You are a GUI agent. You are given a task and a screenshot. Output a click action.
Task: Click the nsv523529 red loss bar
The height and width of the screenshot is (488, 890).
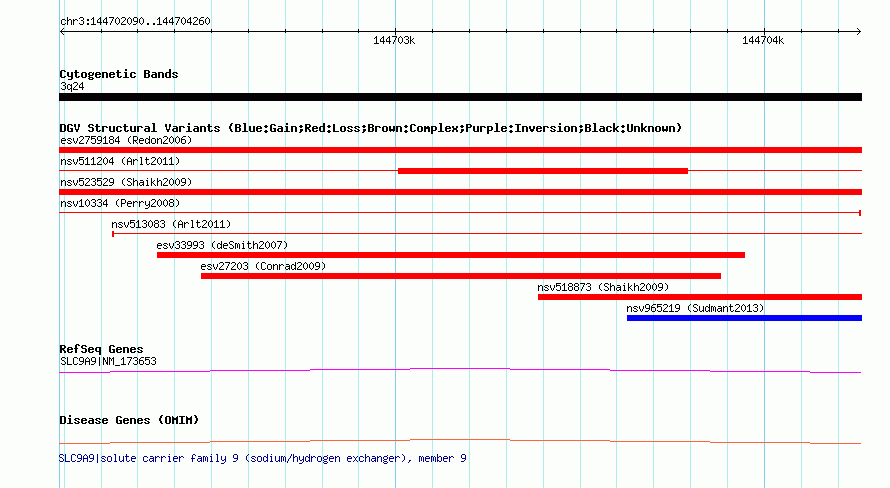click(x=460, y=192)
